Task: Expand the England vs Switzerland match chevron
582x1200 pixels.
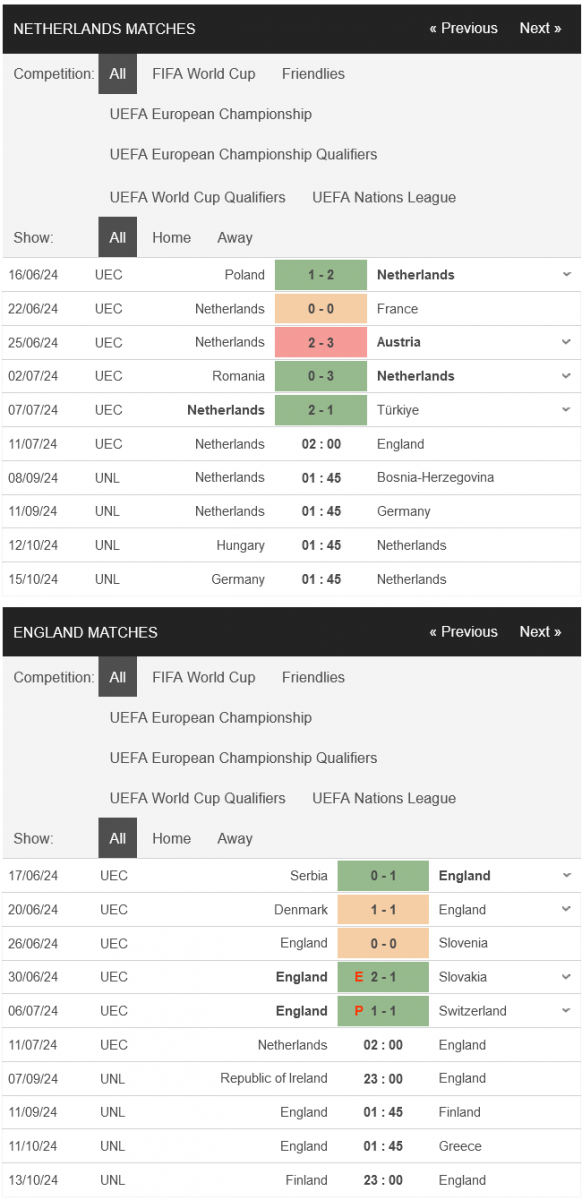Action: pyautogui.click(x=566, y=1011)
